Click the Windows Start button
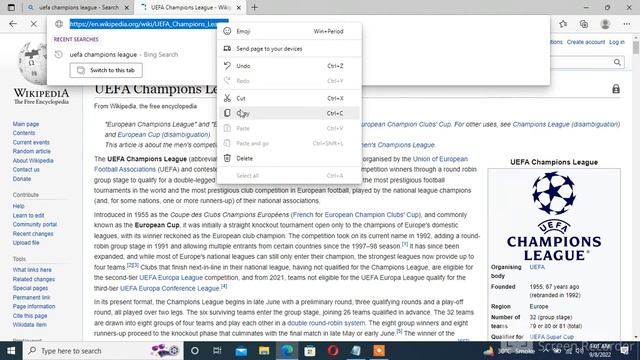This screenshot has width=640, height=360. tap(11, 351)
